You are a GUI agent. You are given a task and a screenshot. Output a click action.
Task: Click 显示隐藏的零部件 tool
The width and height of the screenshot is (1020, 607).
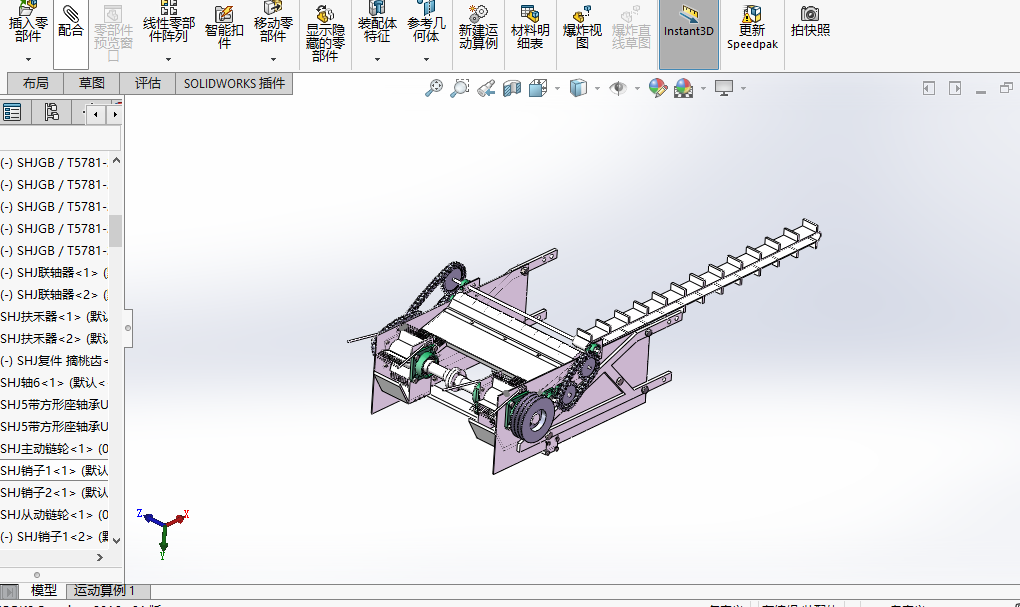[325, 34]
